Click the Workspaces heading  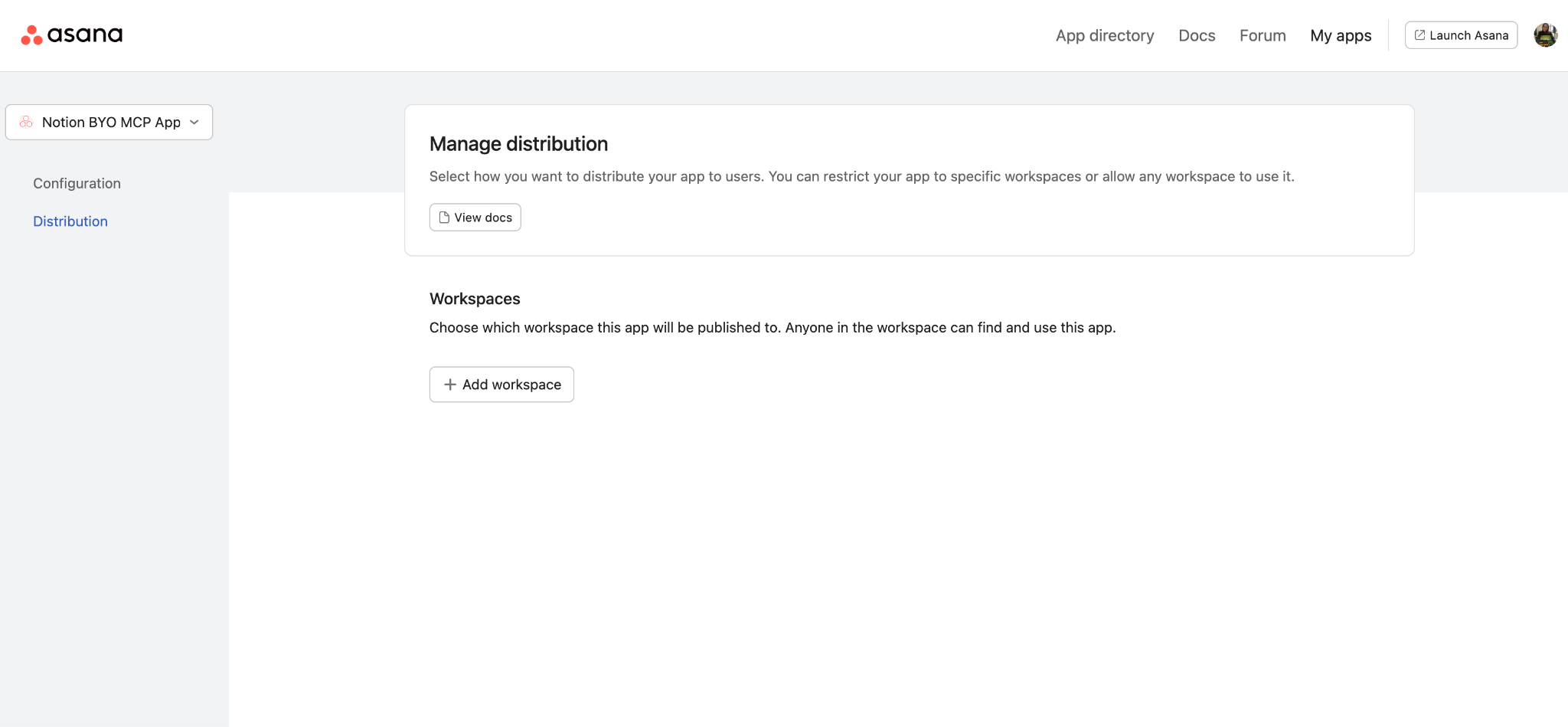[x=475, y=299]
